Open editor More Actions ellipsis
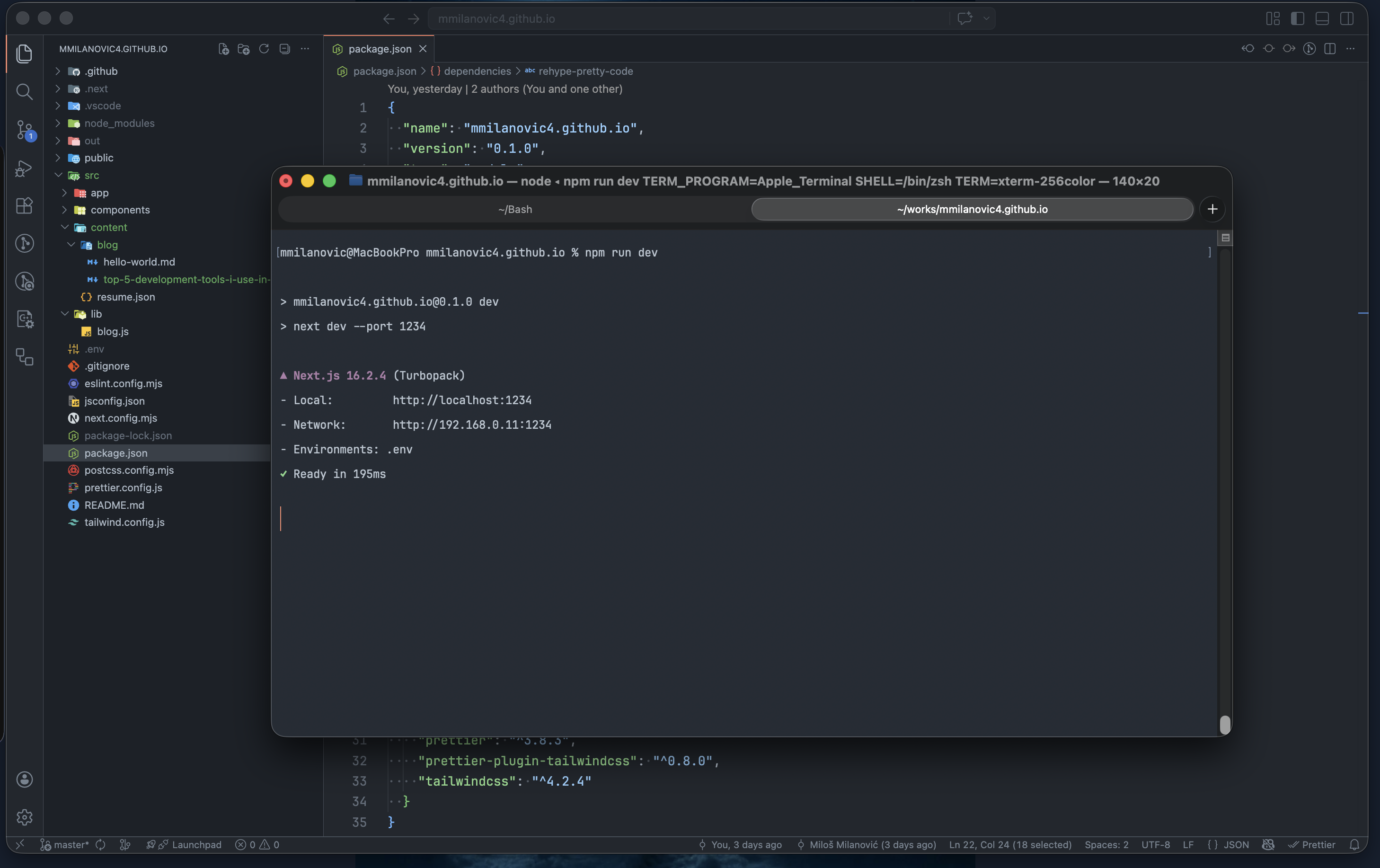The width and height of the screenshot is (1380, 868). point(1351,49)
